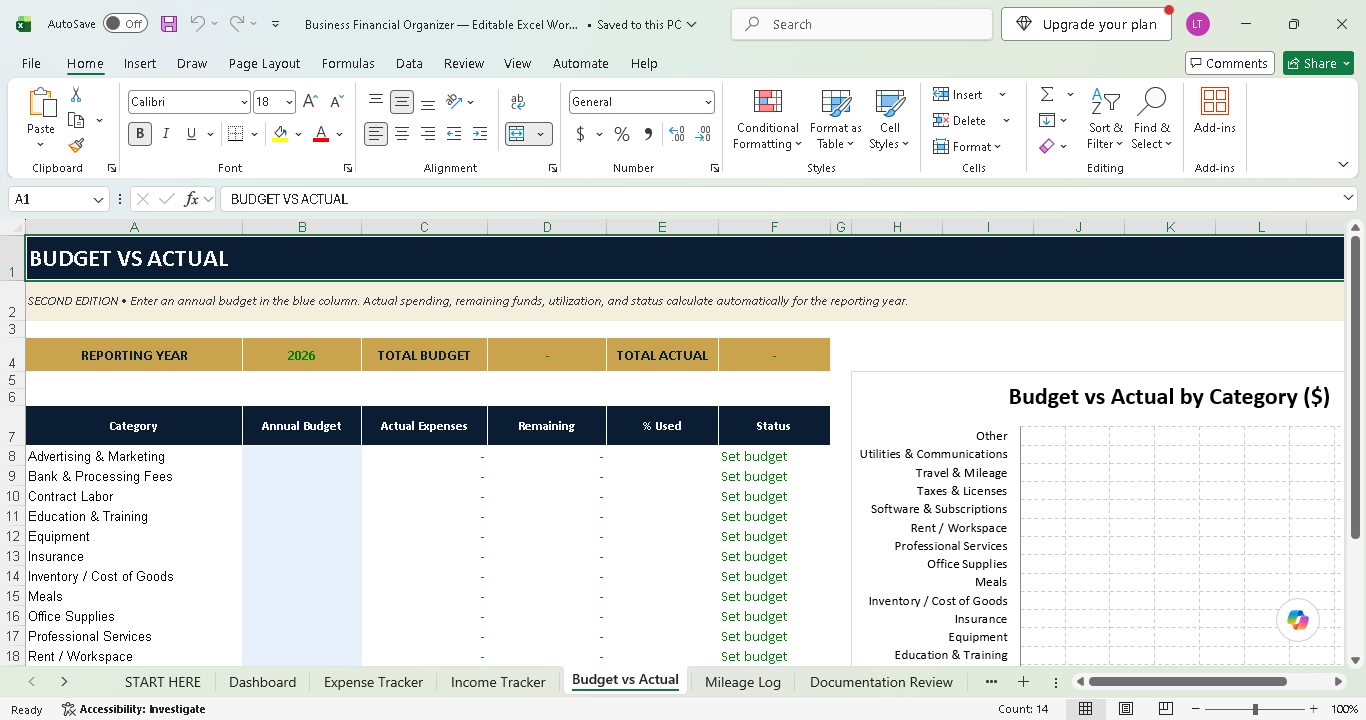Image resolution: width=1366 pixels, height=720 pixels.
Task: Expand the Sort & Filter dropdown
Action: point(1105,119)
